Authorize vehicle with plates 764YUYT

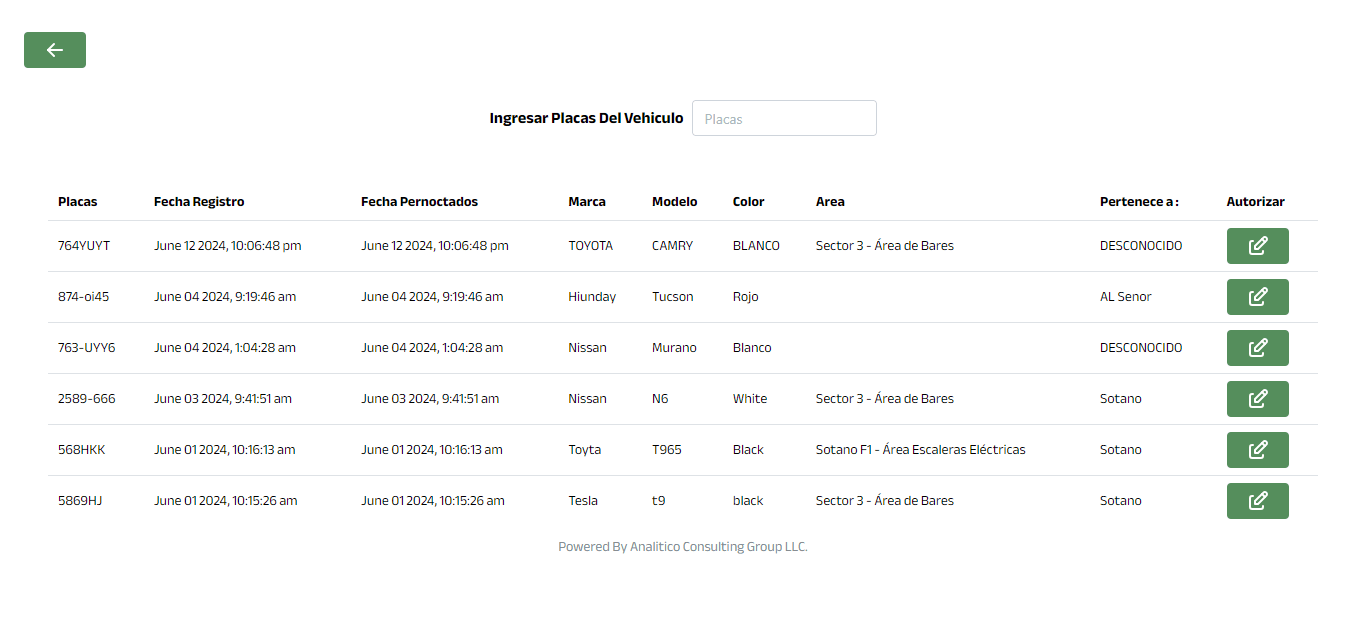pos(1257,246)
